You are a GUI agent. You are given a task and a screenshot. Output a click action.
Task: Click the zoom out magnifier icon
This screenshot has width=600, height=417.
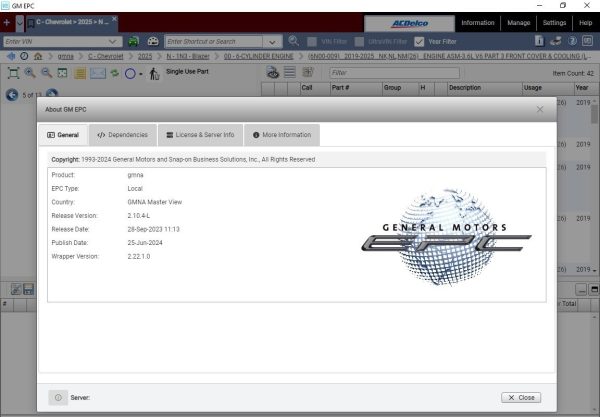(47, 73)
